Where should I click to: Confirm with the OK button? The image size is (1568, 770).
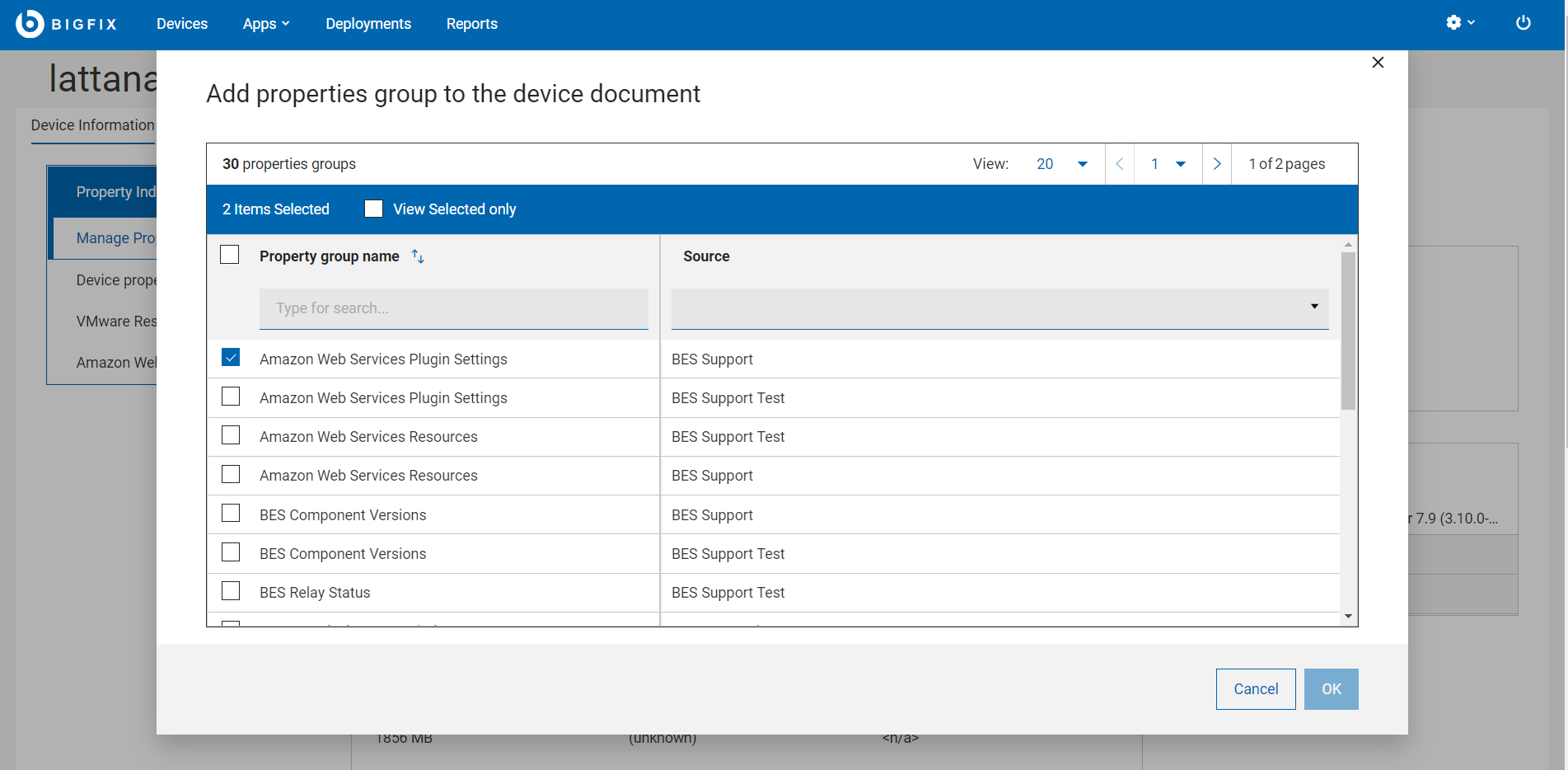point(1331,689)
